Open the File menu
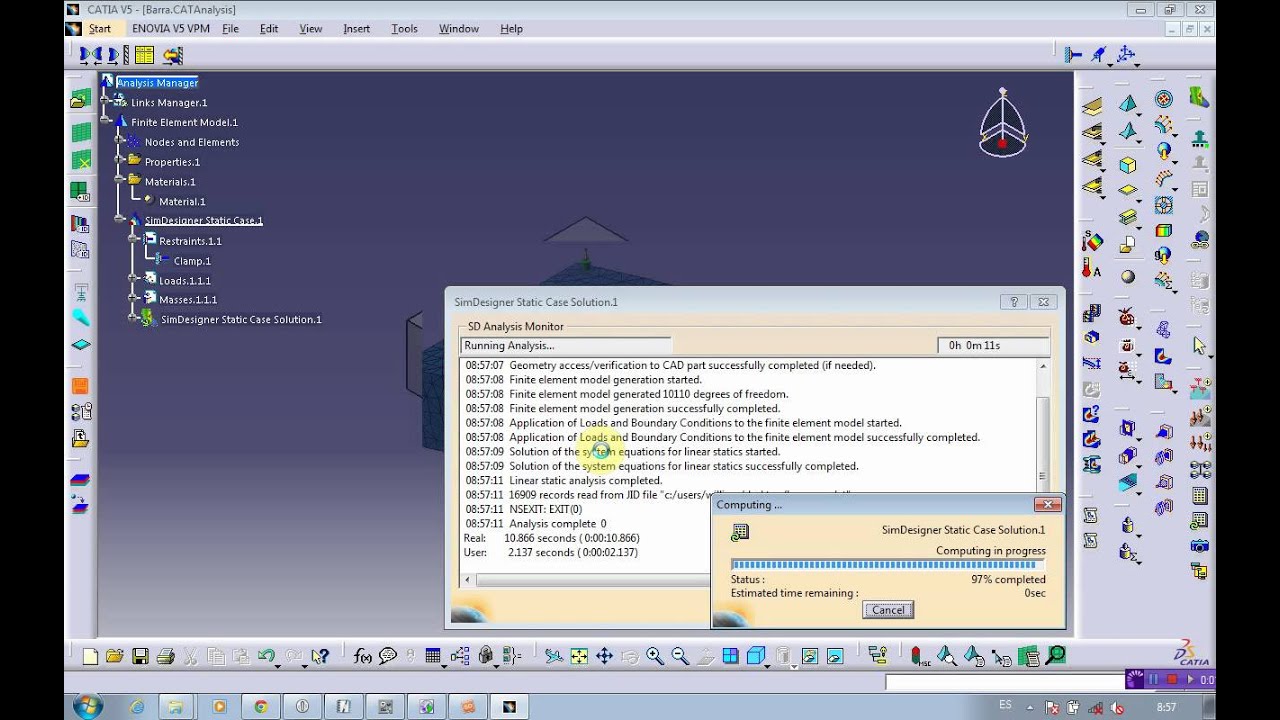The width and height of the screenshot is (1280, 720). (230, 29)
